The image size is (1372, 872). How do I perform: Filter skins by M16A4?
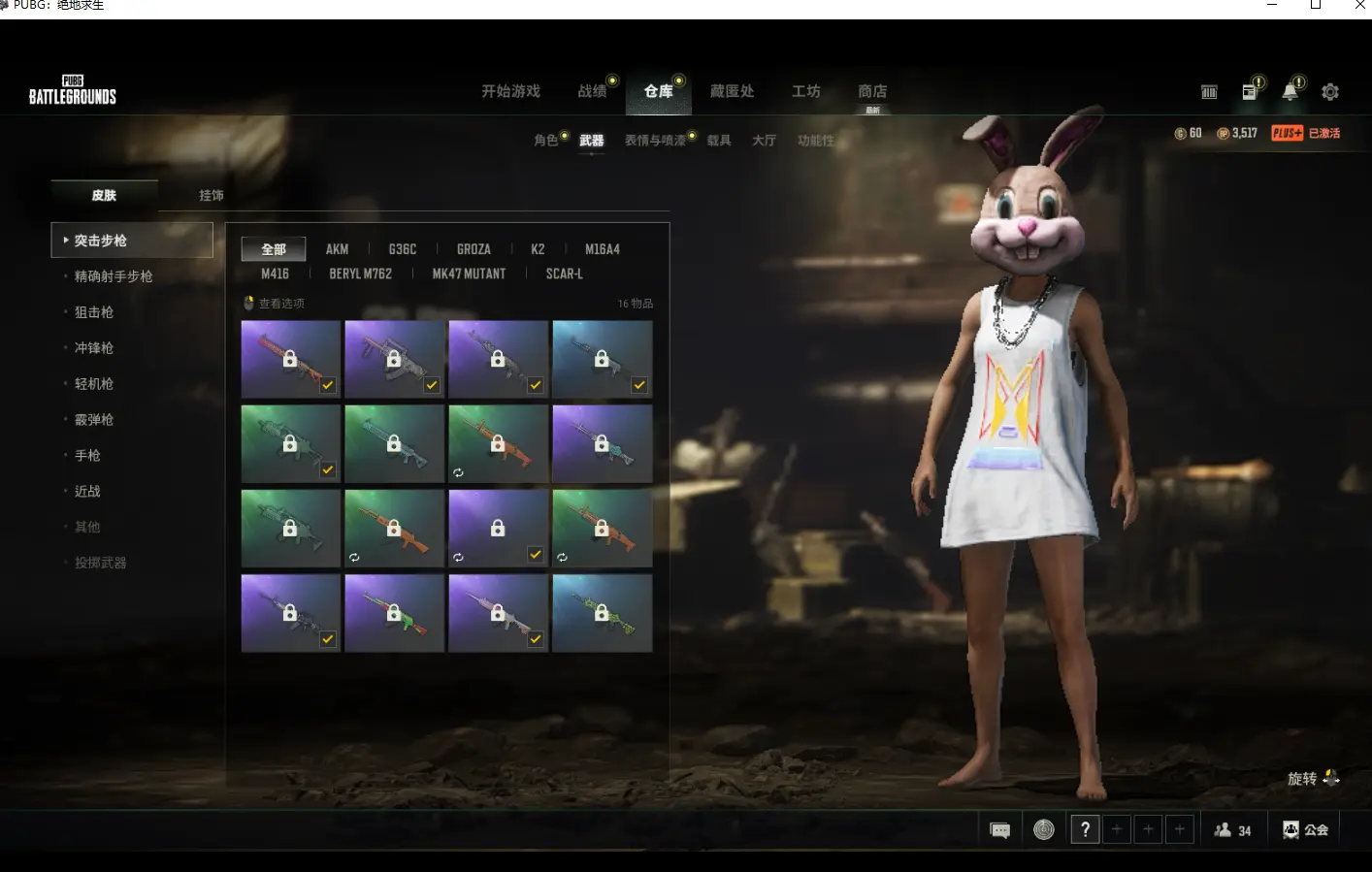point(603,249)
